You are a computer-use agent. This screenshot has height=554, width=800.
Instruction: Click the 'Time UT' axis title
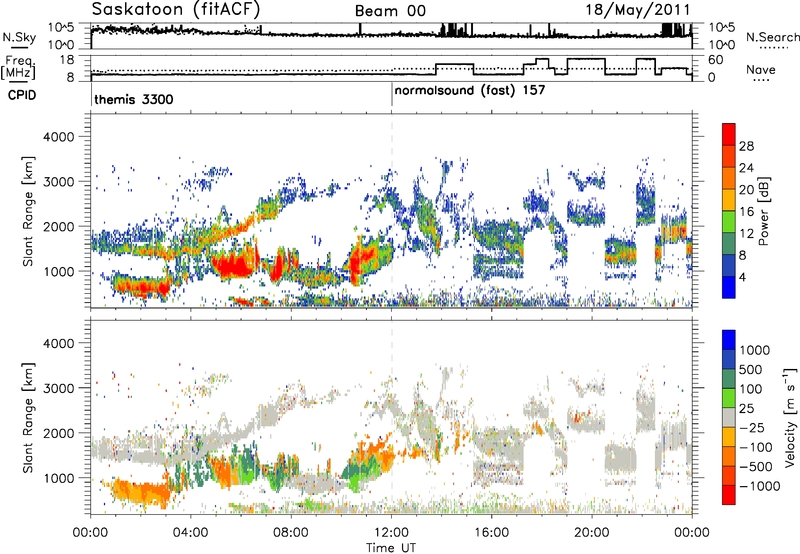[391, 548]
